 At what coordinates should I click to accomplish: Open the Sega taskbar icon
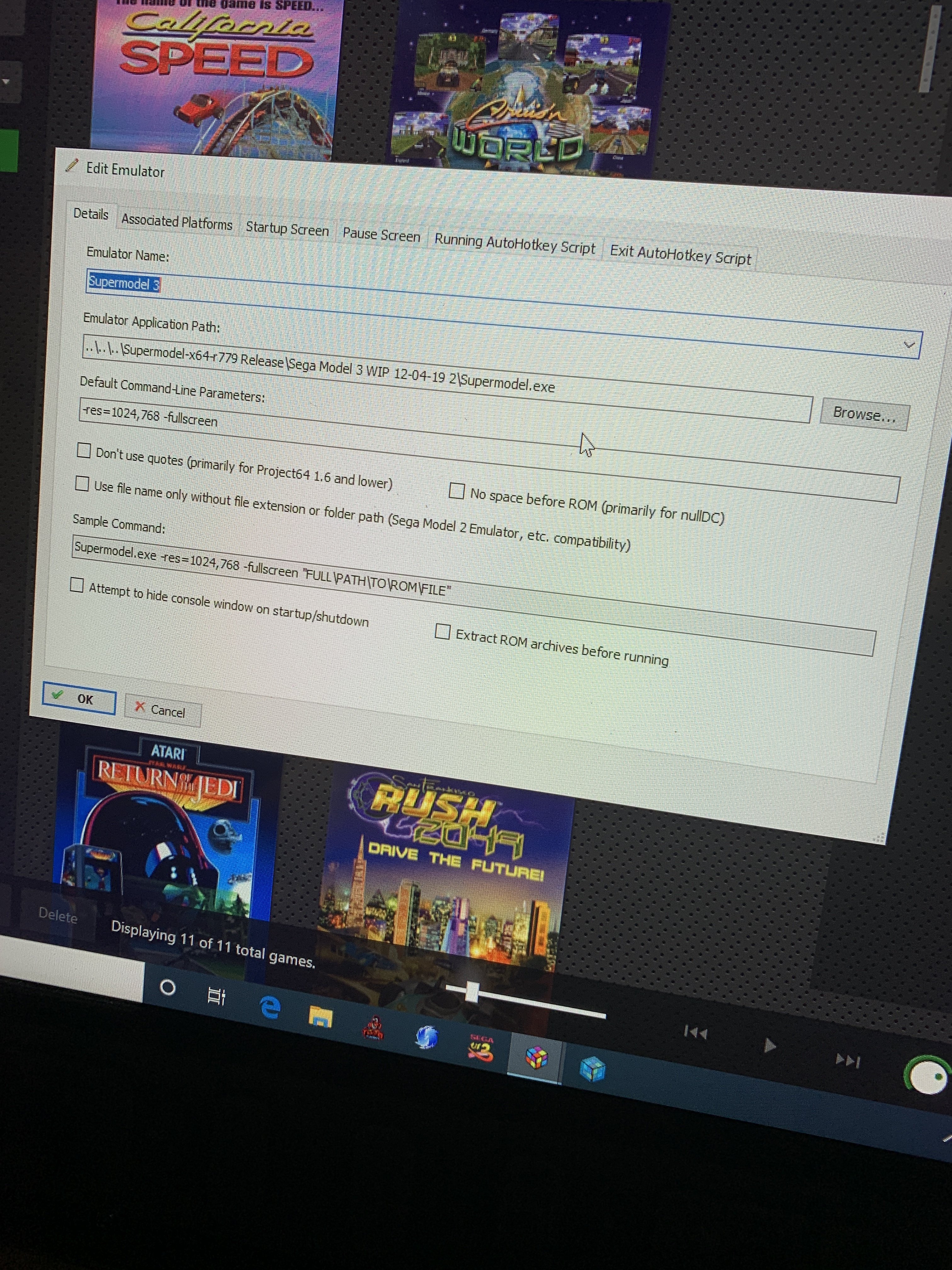(481, 1048)
